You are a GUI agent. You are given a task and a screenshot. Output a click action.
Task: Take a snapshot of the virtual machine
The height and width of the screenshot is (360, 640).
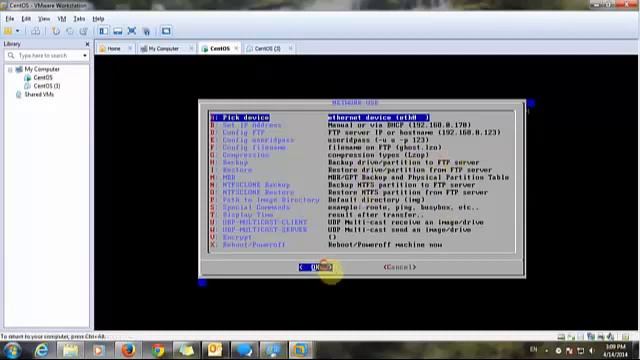(56, 31)
